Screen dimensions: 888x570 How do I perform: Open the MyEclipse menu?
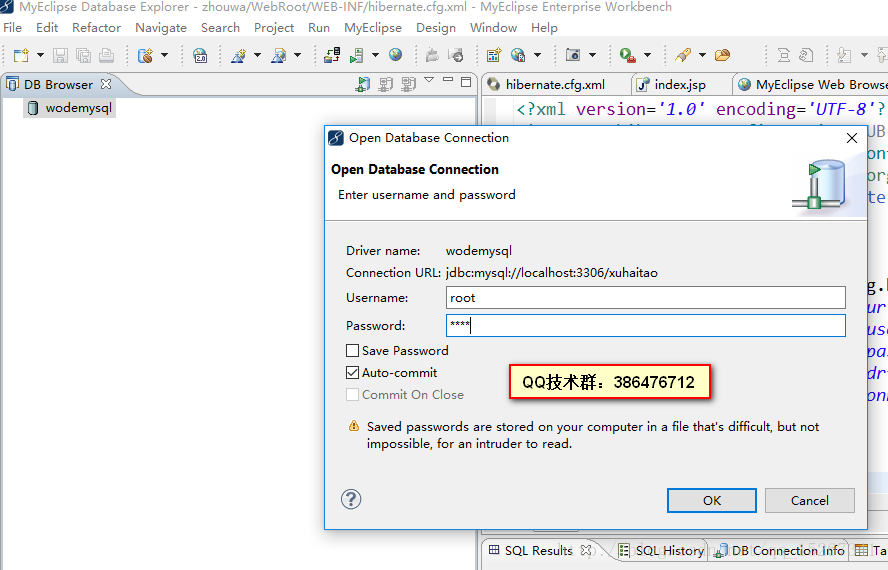point(373,28)
